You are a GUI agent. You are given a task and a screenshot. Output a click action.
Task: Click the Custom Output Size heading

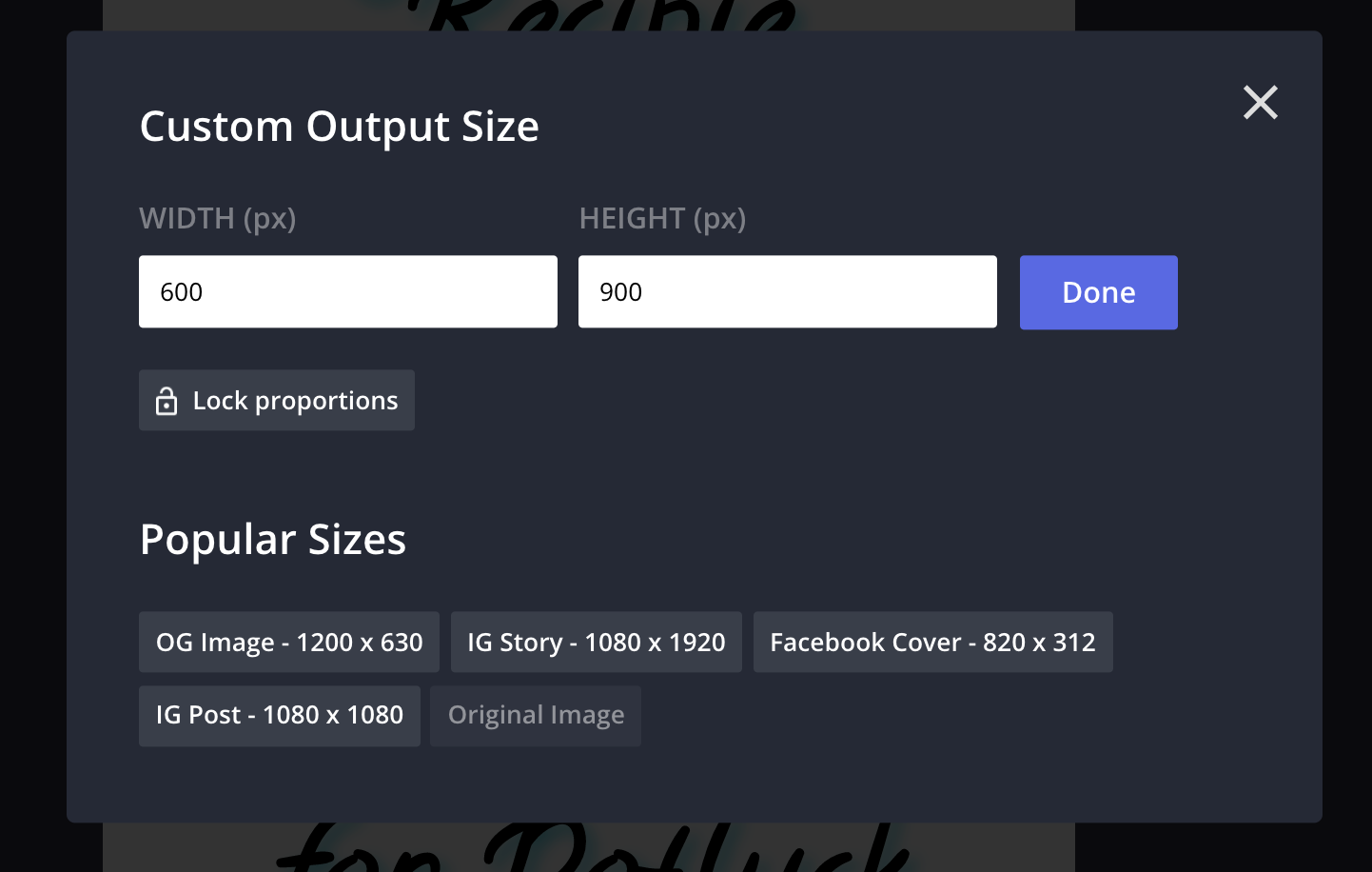[339, 127]
